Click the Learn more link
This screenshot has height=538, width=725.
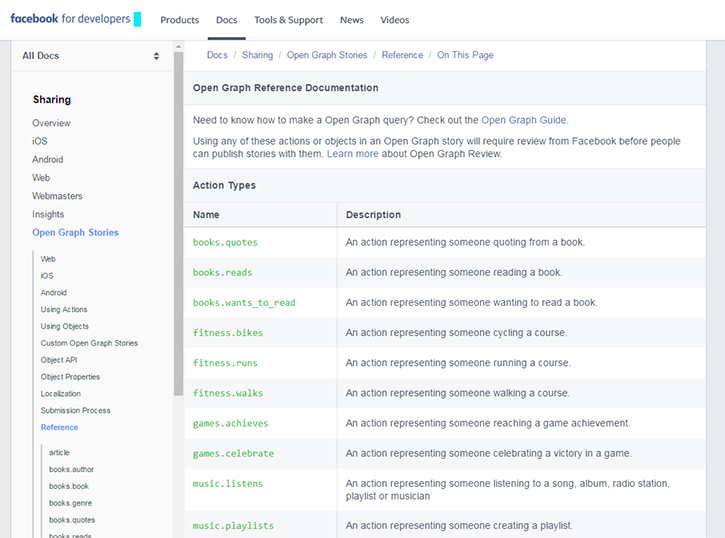click(353, 154)
